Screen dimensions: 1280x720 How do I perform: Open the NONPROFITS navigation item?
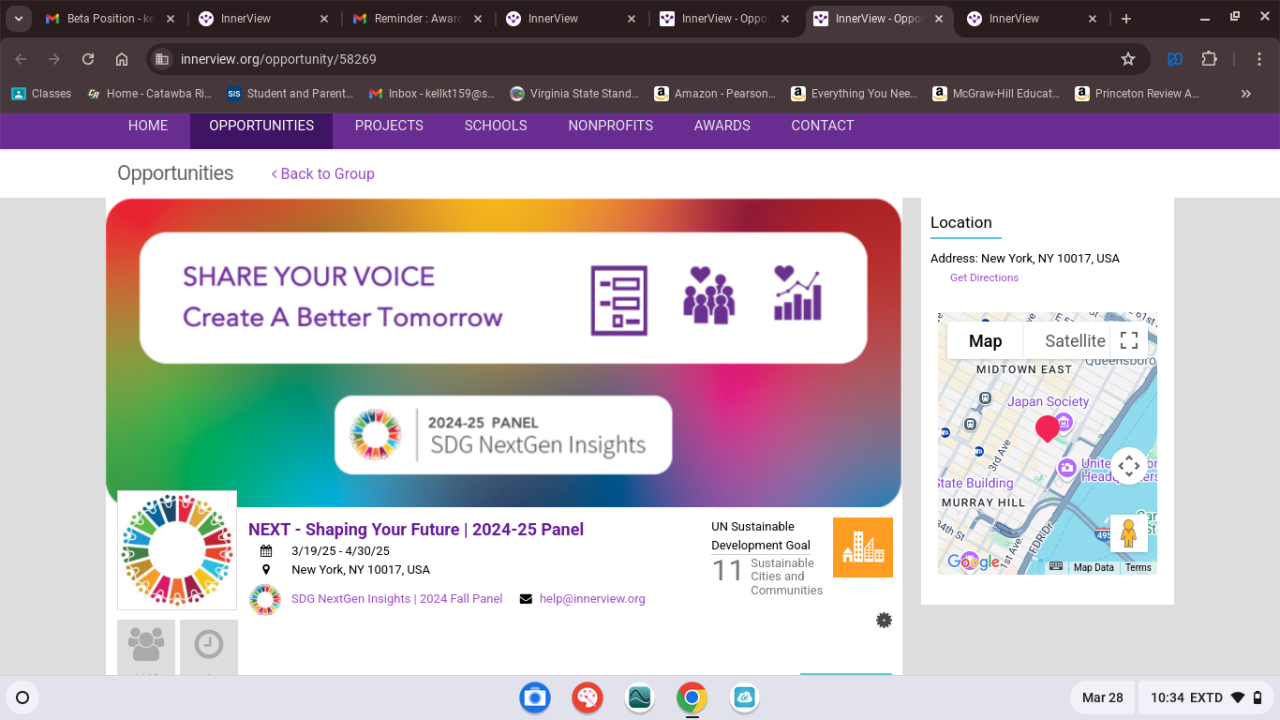[x=611, y=126]
